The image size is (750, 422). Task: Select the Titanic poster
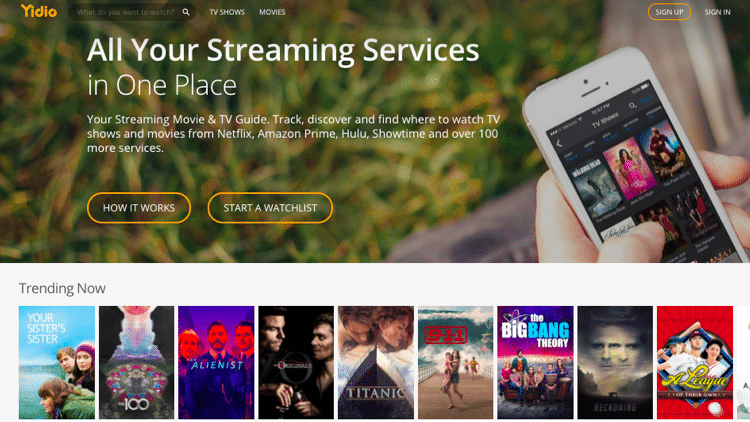(x=376, y=363)
